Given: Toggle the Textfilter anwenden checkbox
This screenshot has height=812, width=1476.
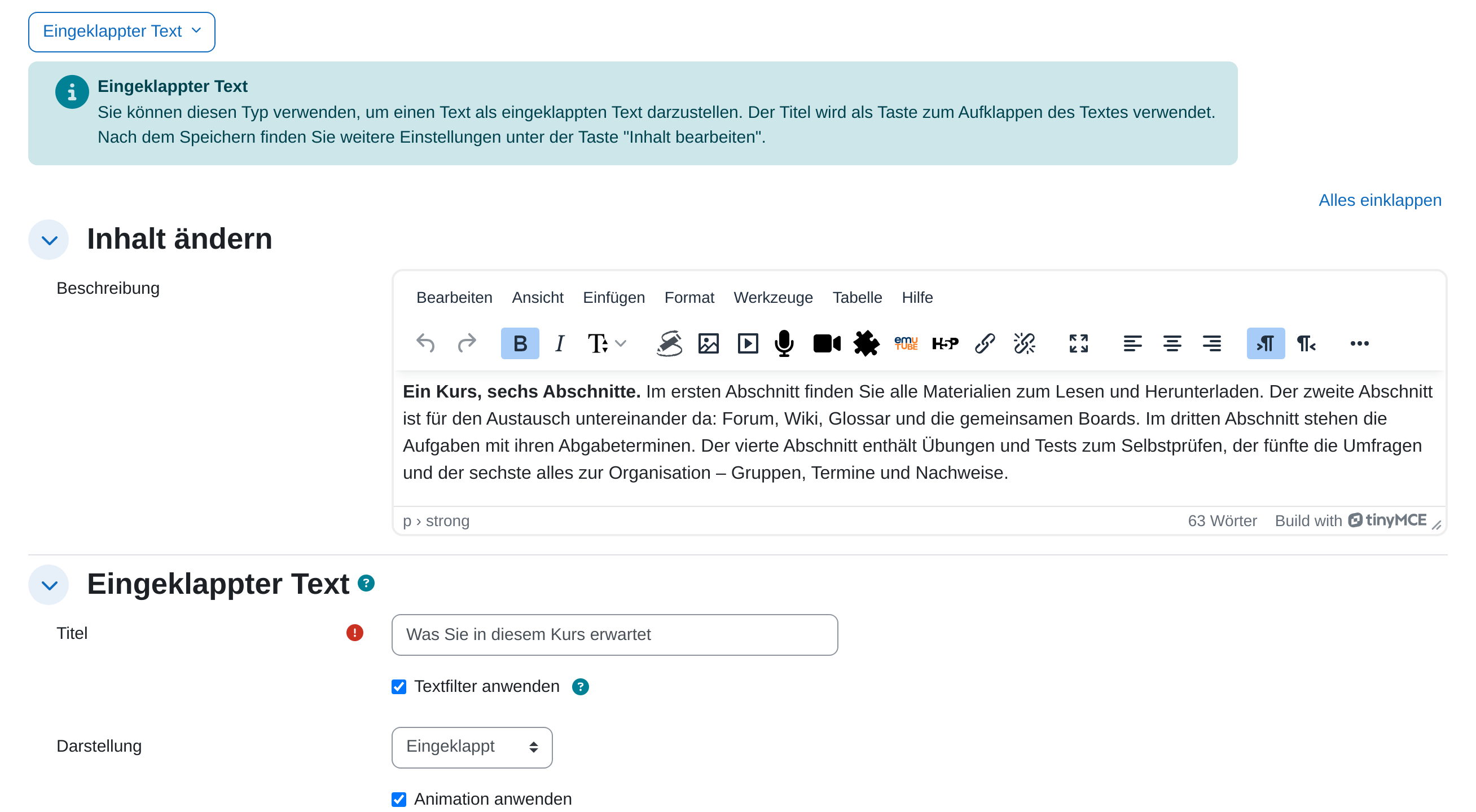Looking at the screenshot, I should coord(399,687).
